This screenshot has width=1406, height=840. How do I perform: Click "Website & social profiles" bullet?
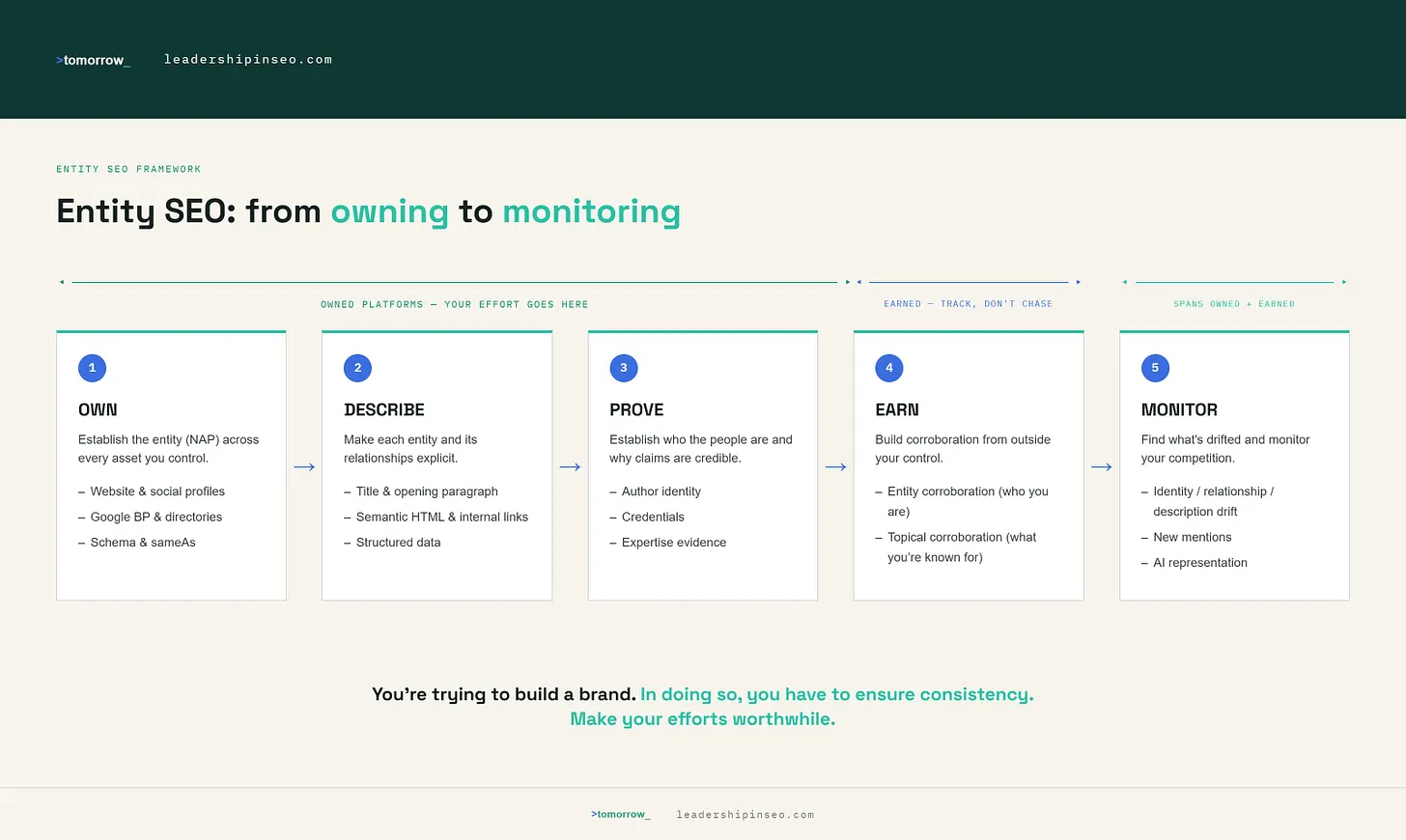click(157, 491)
